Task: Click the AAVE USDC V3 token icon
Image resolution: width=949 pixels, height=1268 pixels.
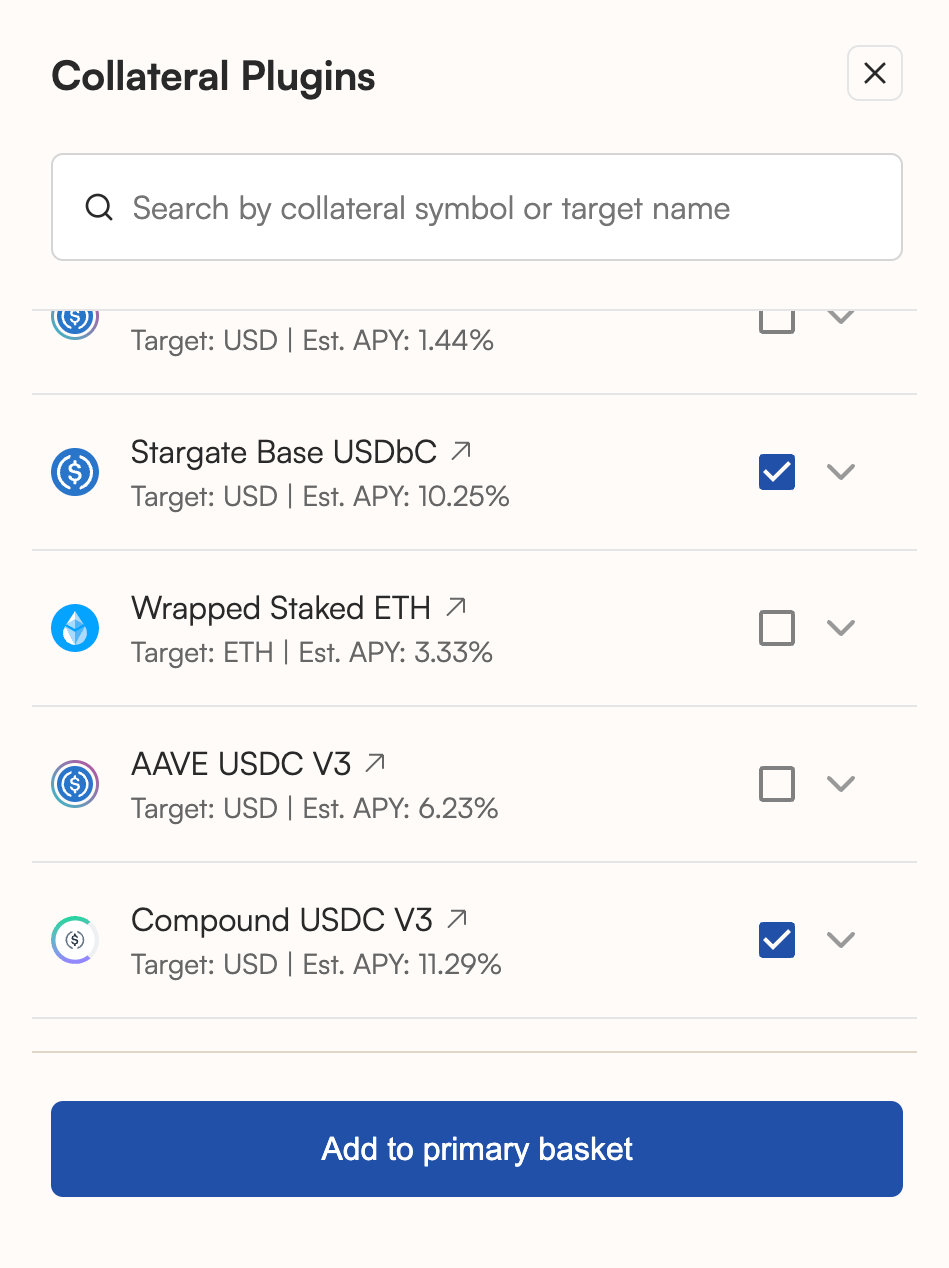Action: (75, 784)
